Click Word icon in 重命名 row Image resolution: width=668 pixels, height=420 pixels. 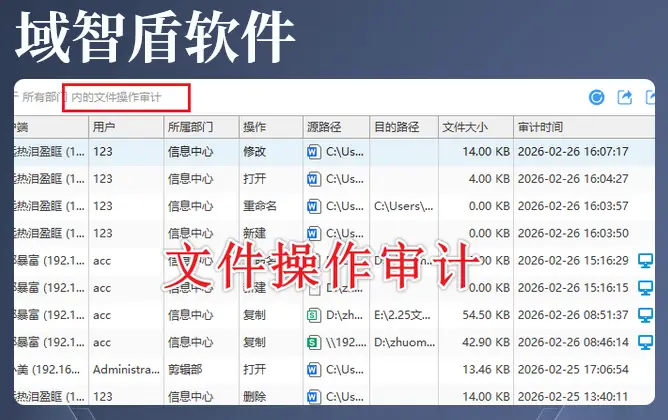(x=314, y=206)
